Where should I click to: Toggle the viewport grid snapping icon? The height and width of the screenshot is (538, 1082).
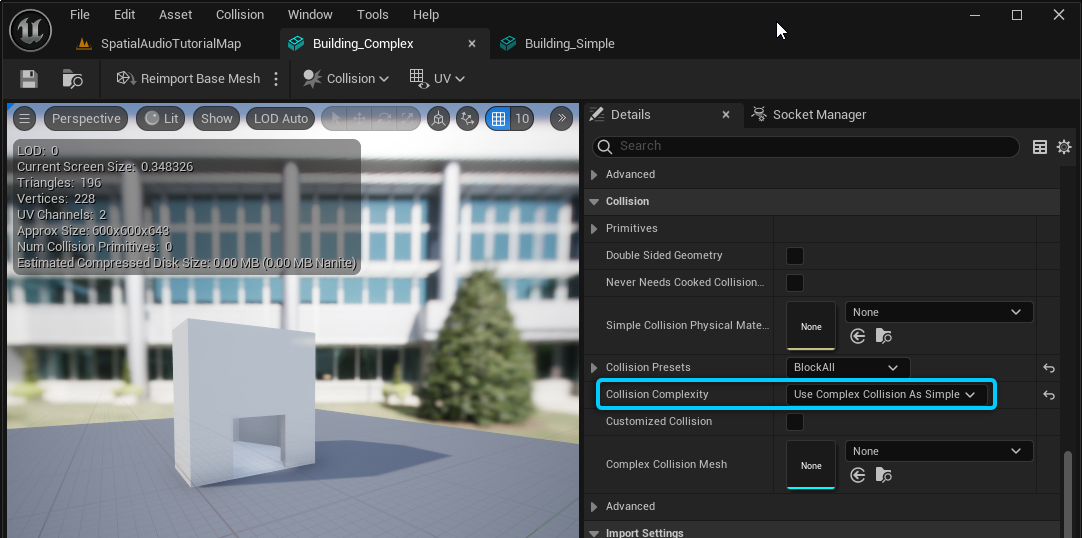click(x=498, y=119)
